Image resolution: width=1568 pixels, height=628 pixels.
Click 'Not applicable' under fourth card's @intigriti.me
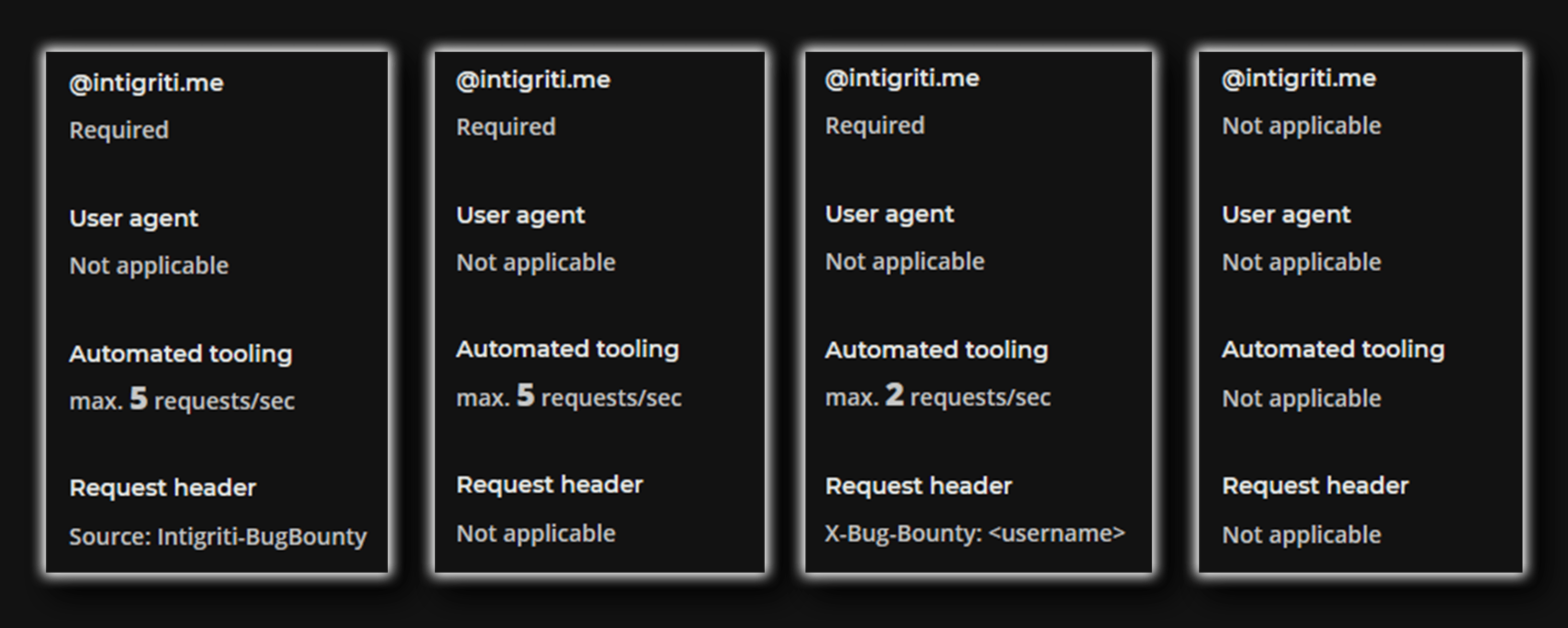pyautogui.click(x=1301, y=126)
